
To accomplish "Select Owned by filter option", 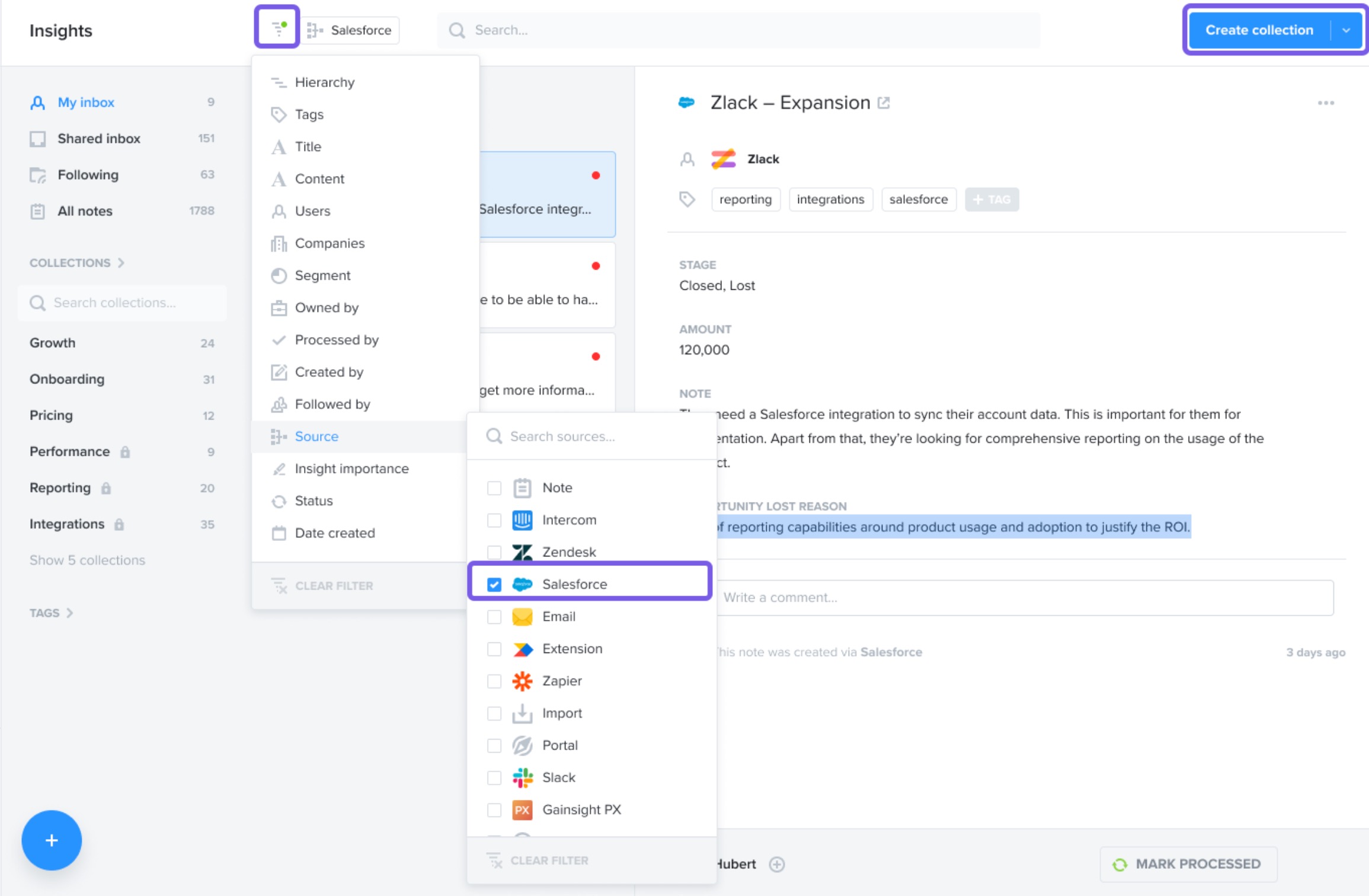I will click(366, 308).
